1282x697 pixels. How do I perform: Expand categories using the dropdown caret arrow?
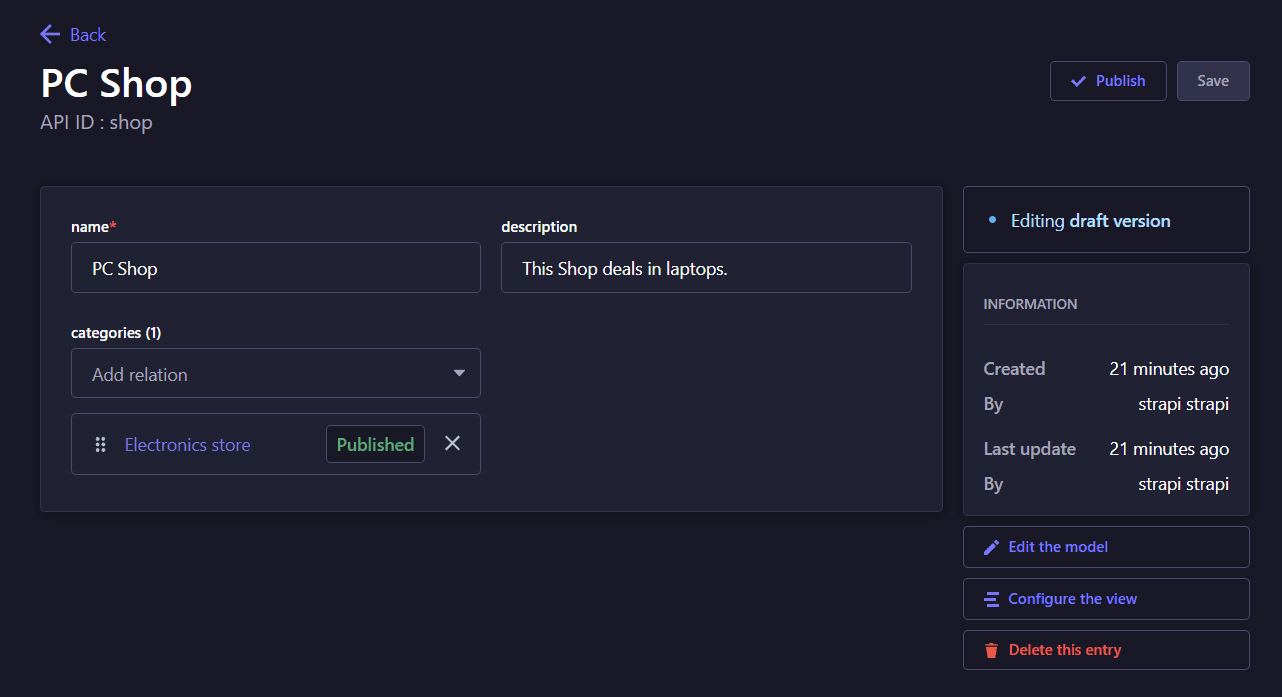[459, 374]
